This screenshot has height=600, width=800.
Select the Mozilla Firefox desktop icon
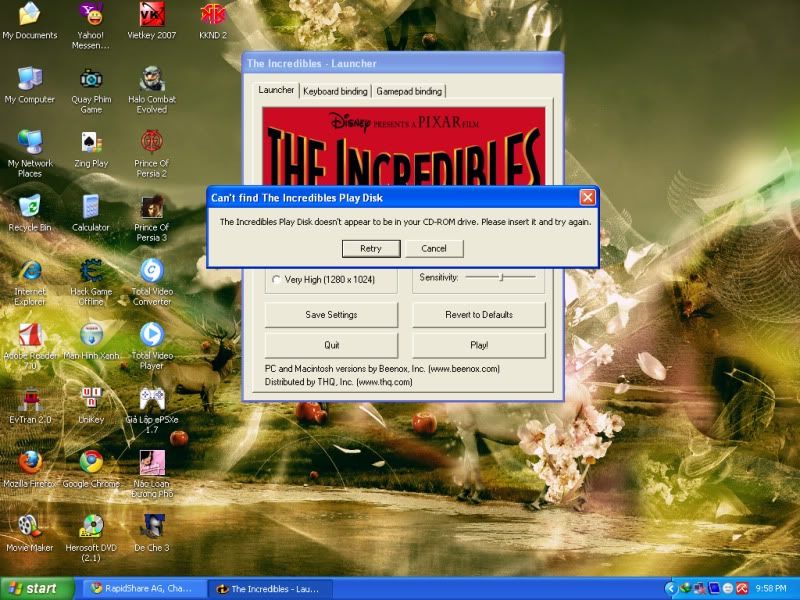click(30, 469)
